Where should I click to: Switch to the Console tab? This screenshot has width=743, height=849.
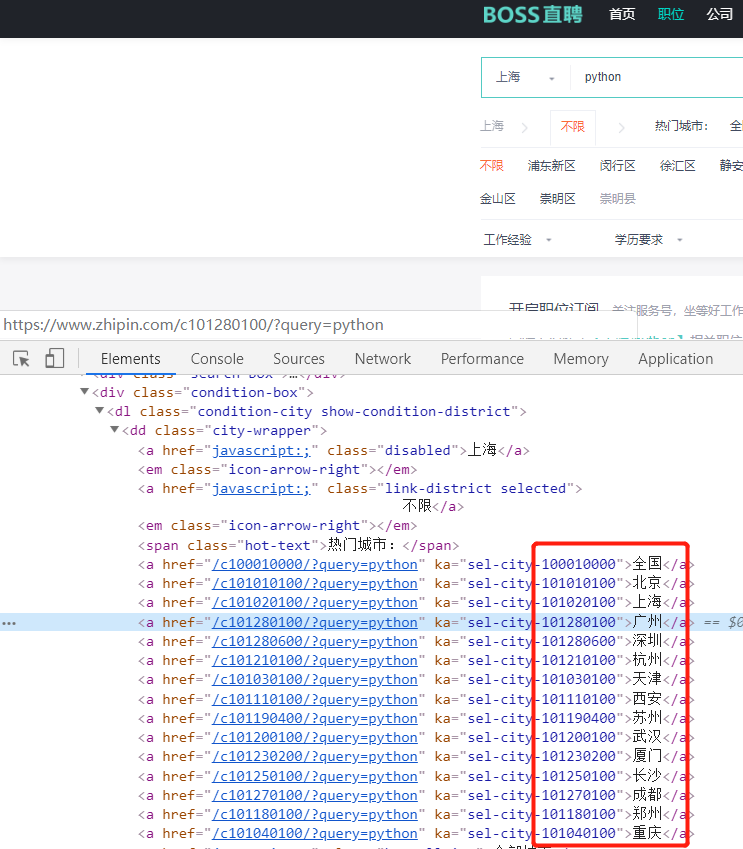point(217,359)
